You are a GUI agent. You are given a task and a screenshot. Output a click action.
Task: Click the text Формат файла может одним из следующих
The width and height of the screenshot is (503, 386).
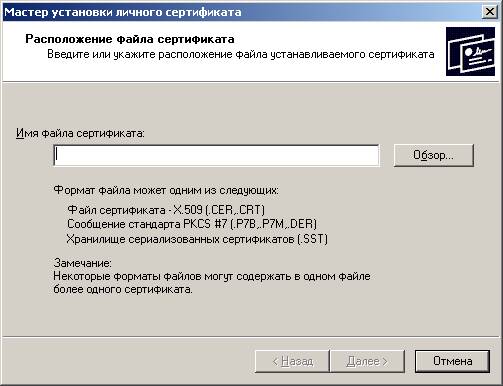[166, 190]
